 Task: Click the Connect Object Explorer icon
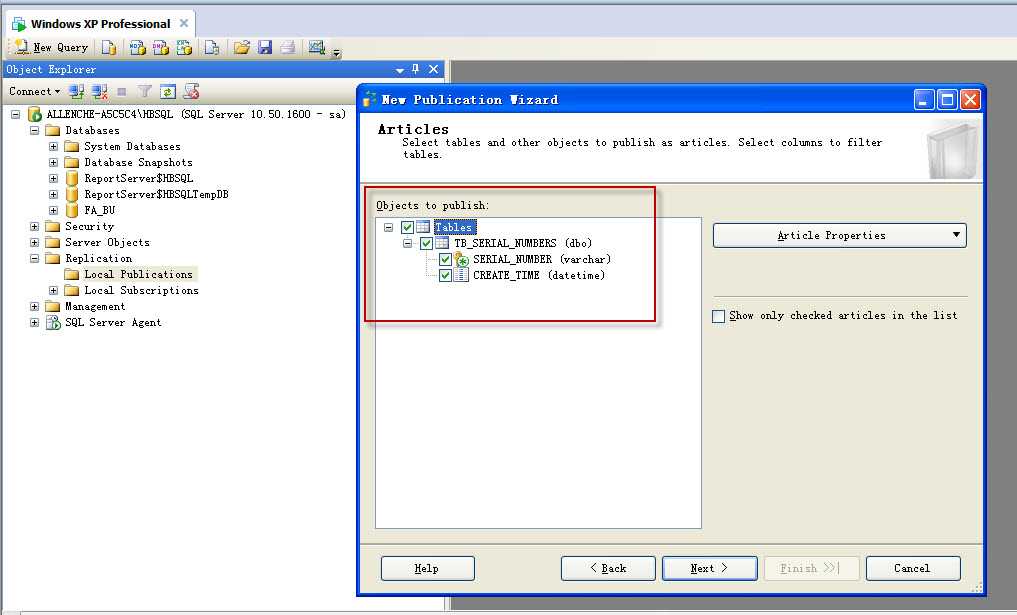(x=77, y=91)
